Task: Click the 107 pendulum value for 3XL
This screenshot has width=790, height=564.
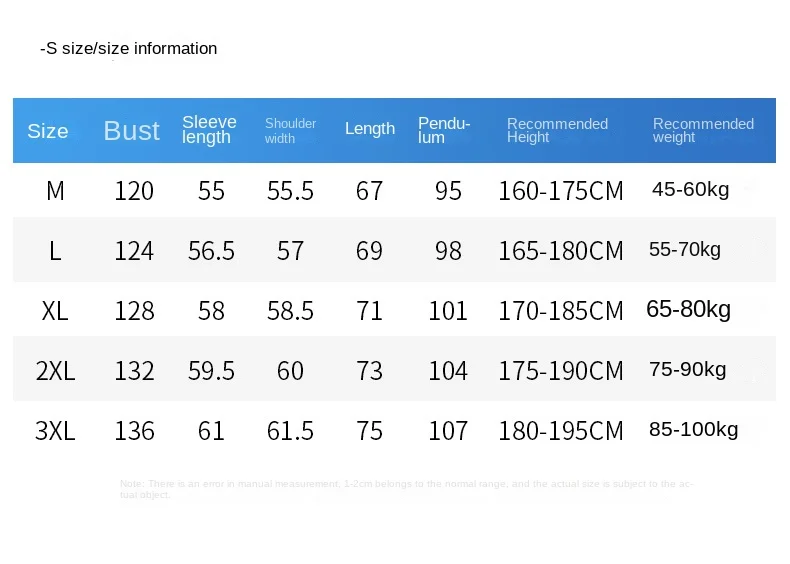Action: coord(448,431)
